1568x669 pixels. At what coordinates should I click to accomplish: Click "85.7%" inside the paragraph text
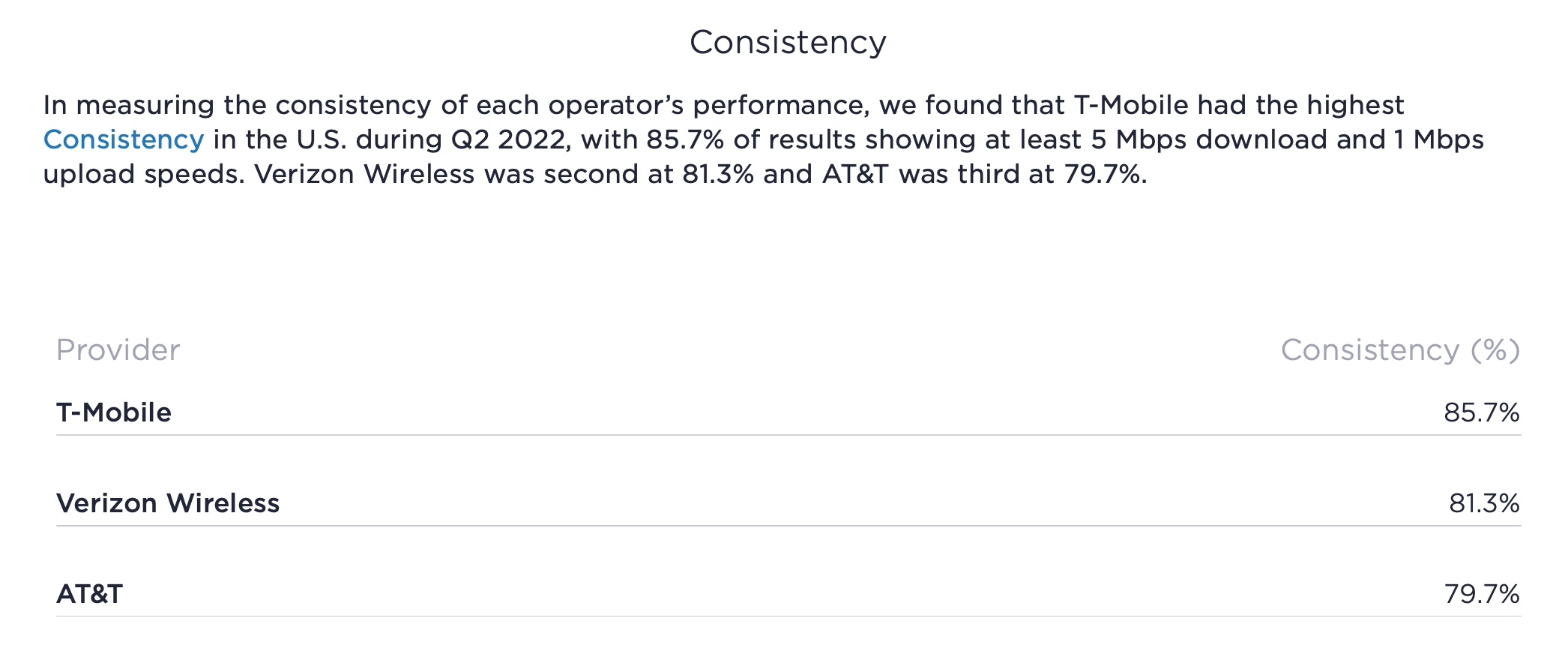pos(685,140)
